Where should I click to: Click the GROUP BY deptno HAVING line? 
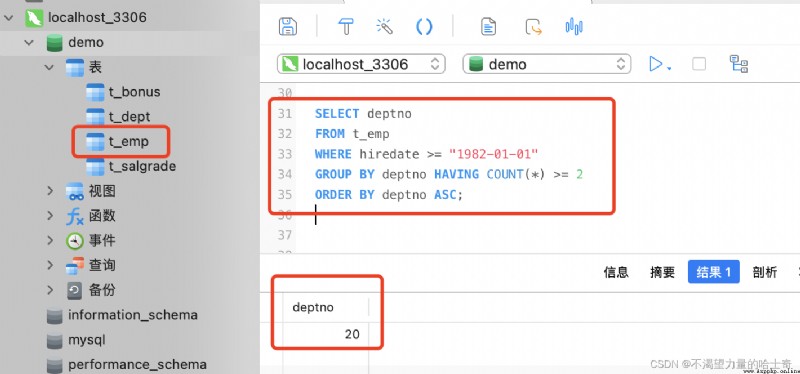tap(449, 174)
